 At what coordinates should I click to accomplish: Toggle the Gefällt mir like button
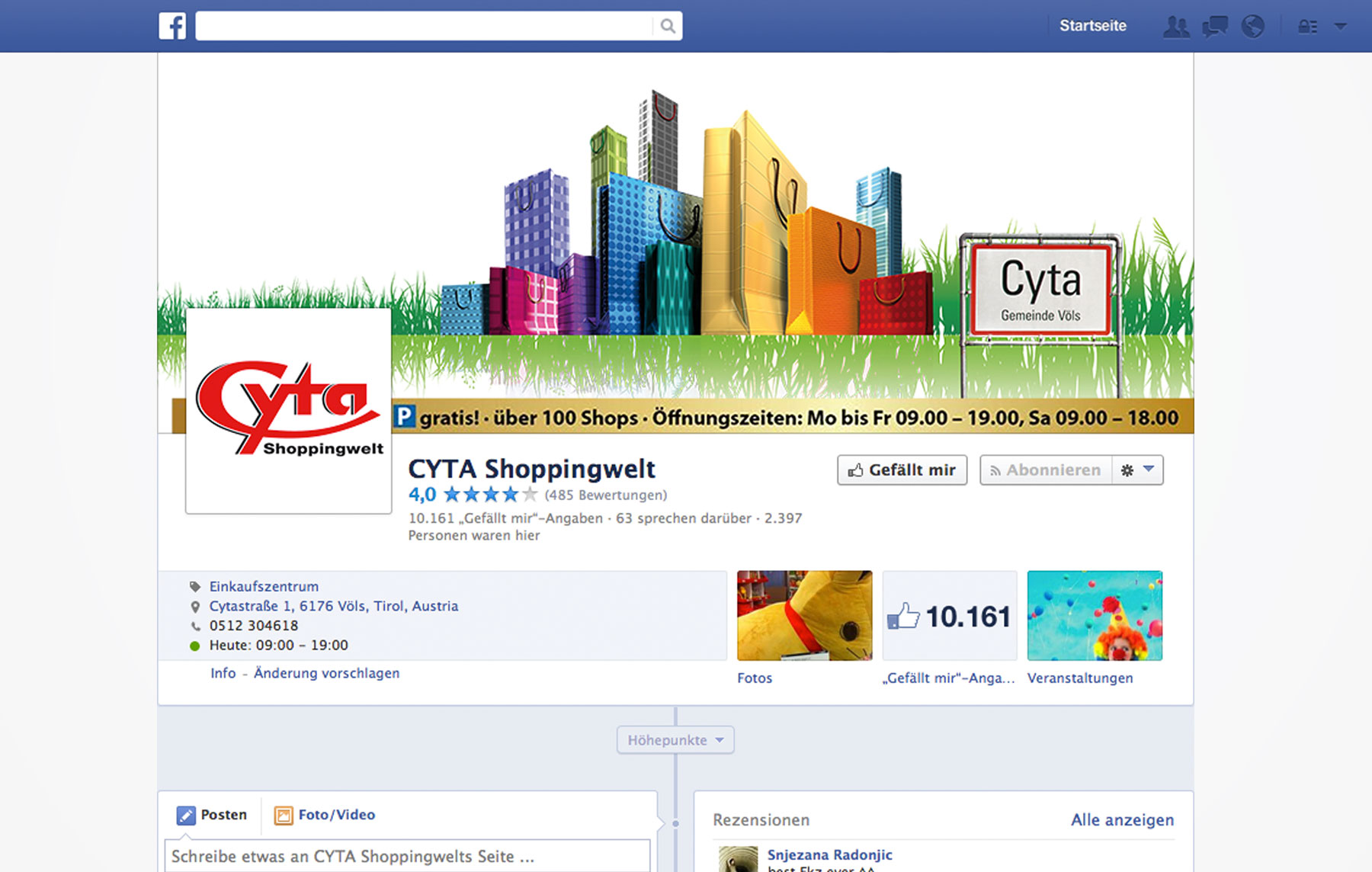coord(902,470)
